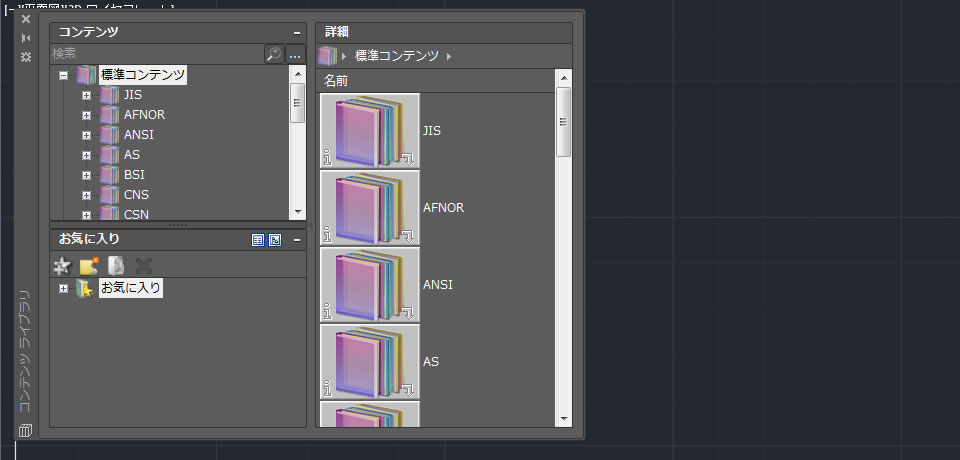960x460 pixels.
Task: Select the お気に入り item in favorites tree
Action: tap(131, 288)
